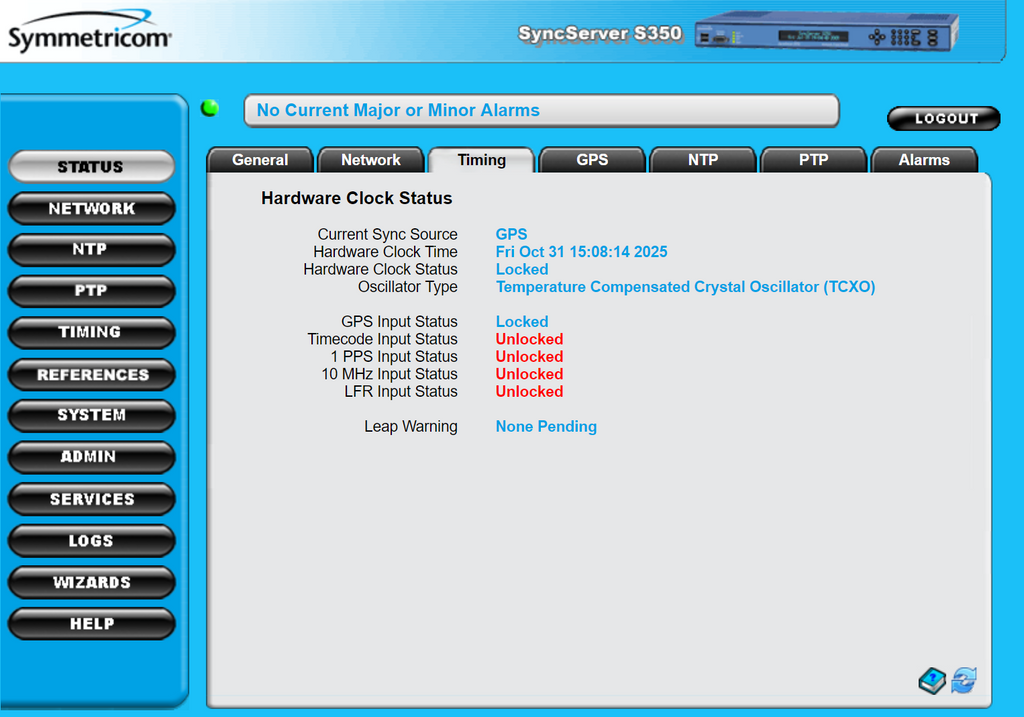The width and height of the screenshot is (1024, 717).
Task: View the Alarms tab
Action: point(924,160)
